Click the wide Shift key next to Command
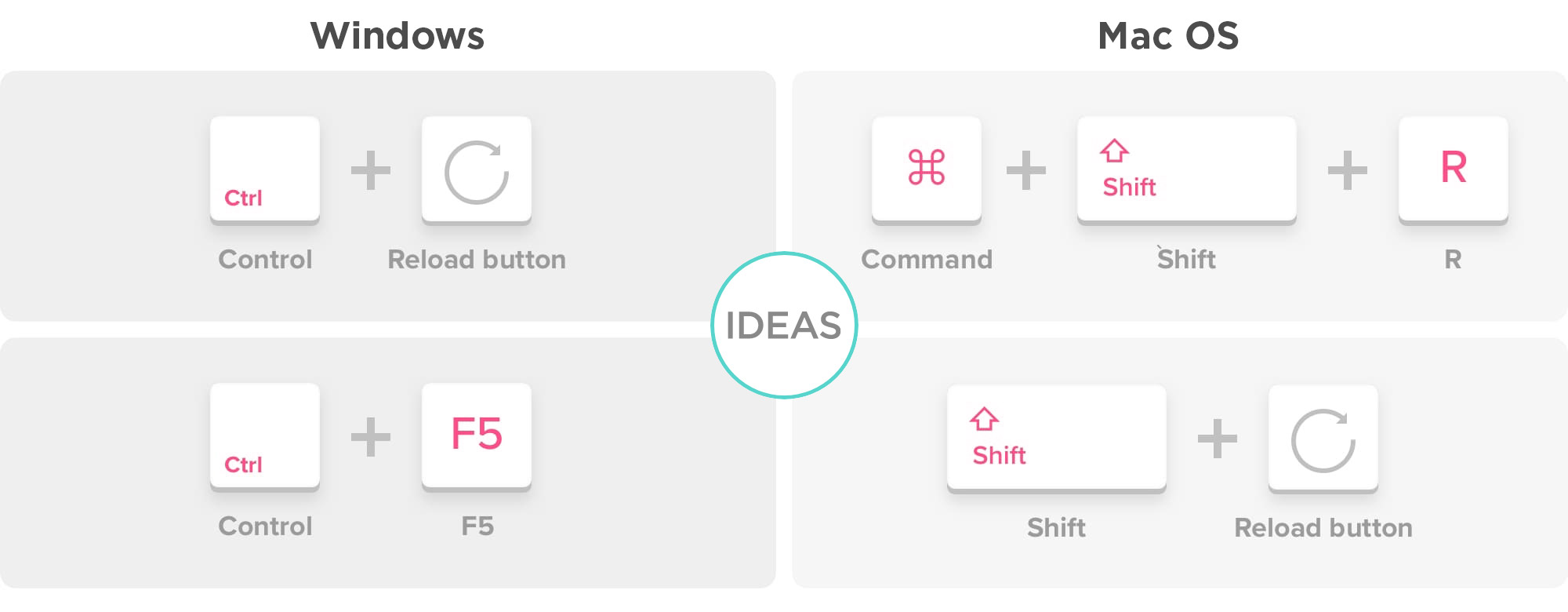Image resolution: width=1568 pixels, height=612 pixels. tap(1187, 170)
